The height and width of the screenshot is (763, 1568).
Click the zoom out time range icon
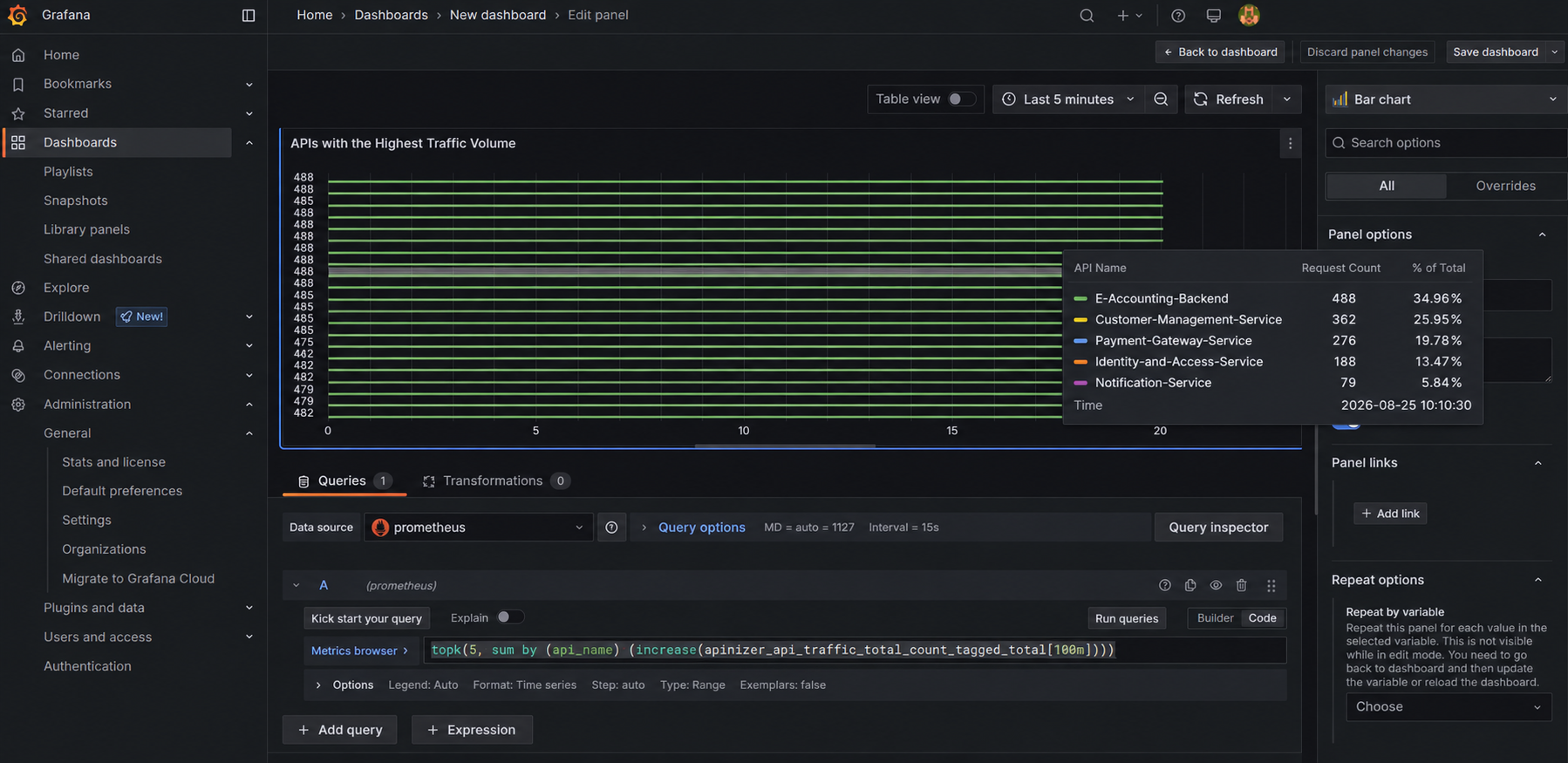pos(1161,99)
